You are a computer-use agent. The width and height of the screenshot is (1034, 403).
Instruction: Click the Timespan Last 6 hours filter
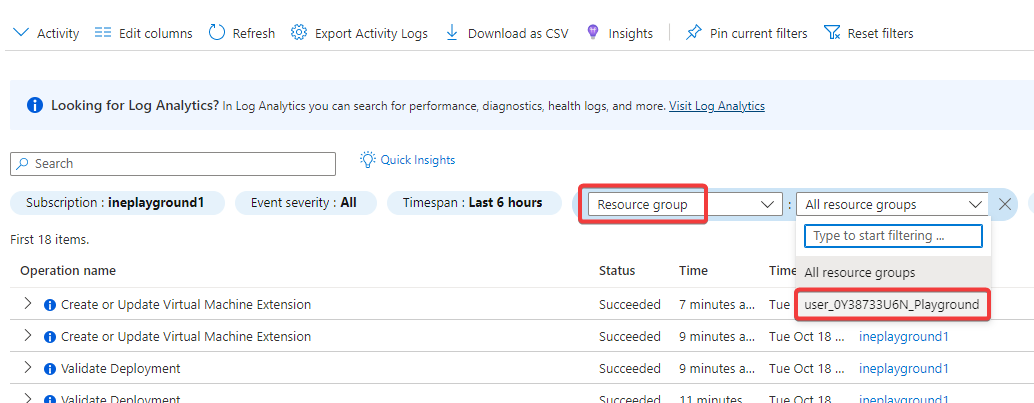coord(472,203)
